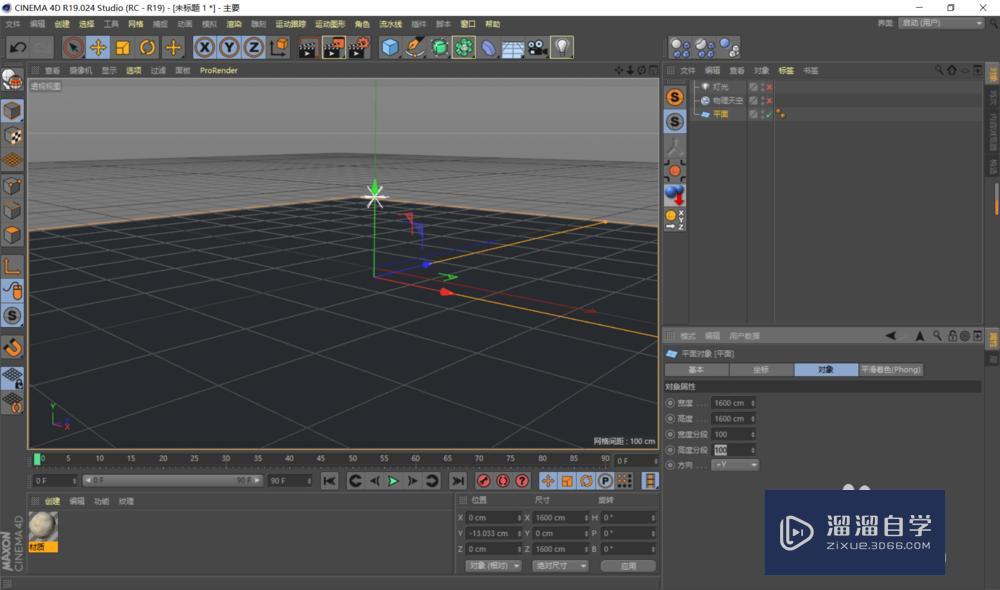Toggle red X enable mark for 灯光
This screenshot has width=1000, height=590.
point(770,87)
